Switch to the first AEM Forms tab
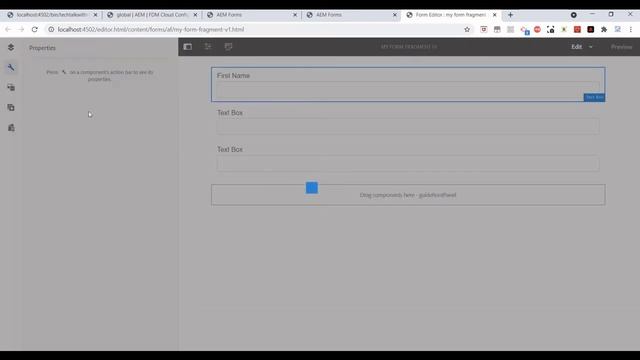The width and height of the screenshot is (640, 360). click(251, 15)
